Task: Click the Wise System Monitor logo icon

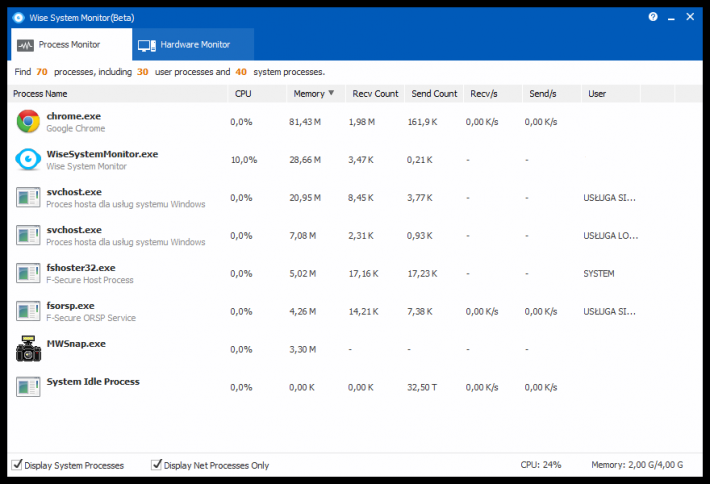Action: pyautogui.click(x=18, y=18)
